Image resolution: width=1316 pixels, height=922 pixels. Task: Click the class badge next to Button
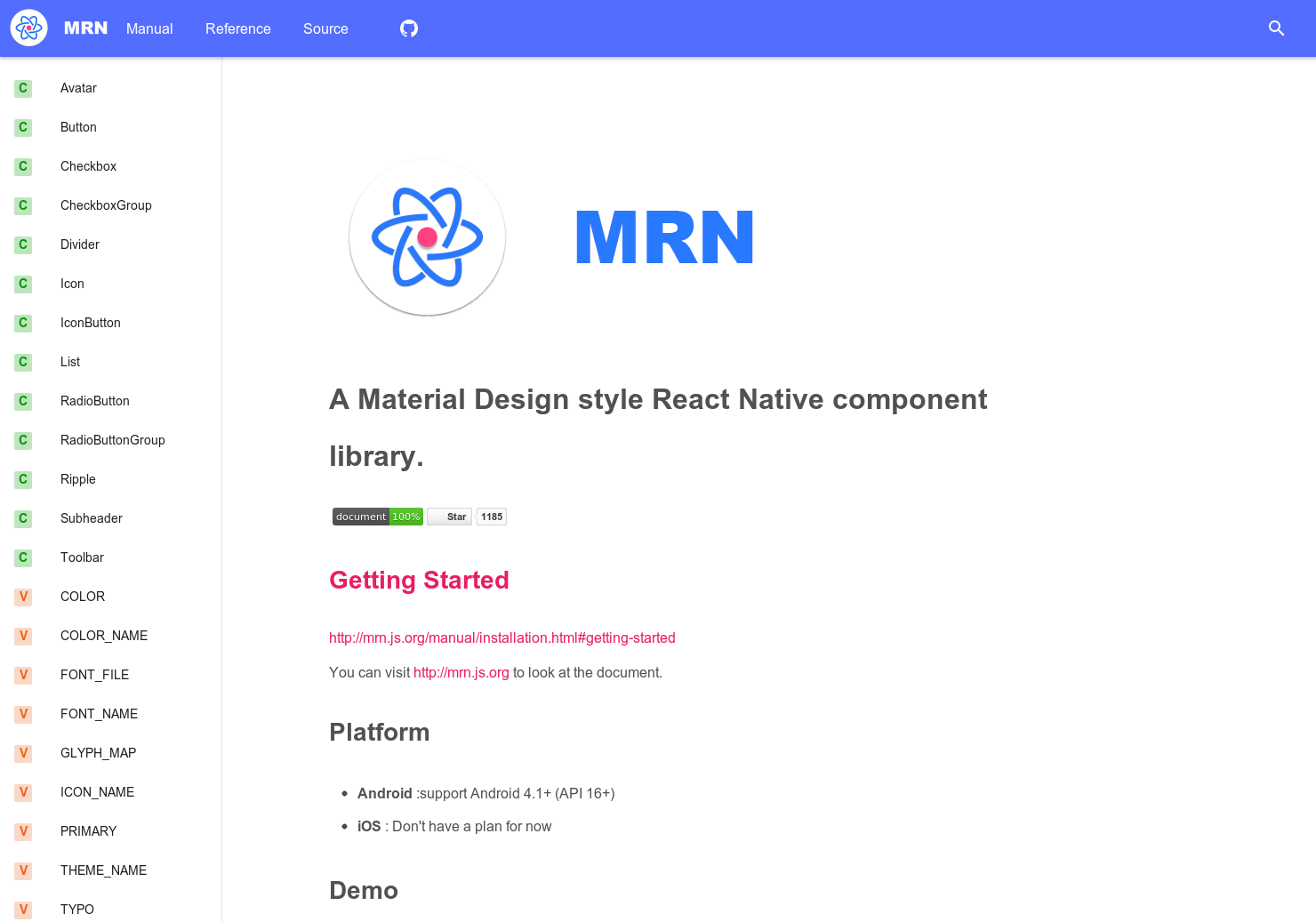click(23, 127)
